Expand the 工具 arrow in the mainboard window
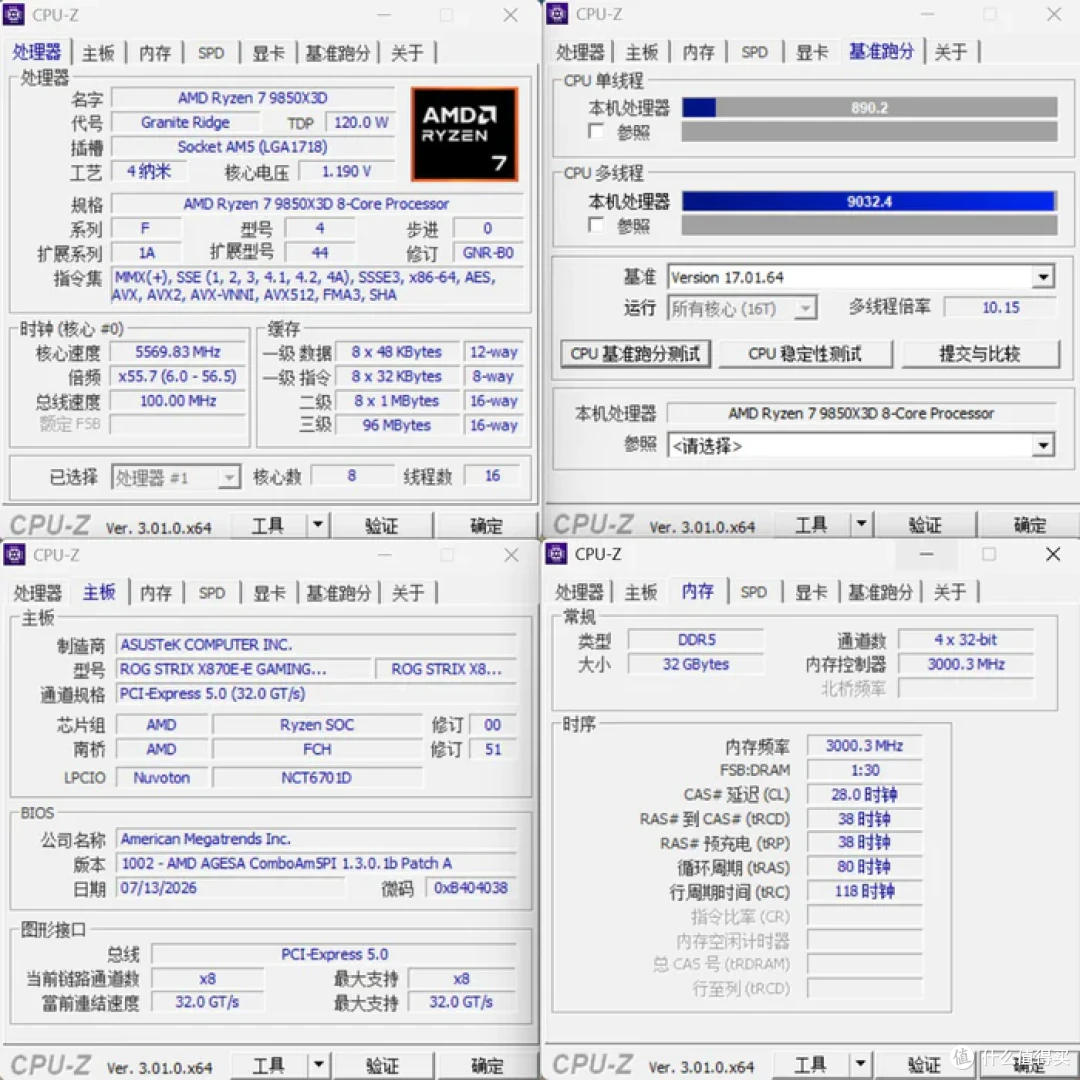This screenshot has height=1080, width=1080. (318, 1066)
